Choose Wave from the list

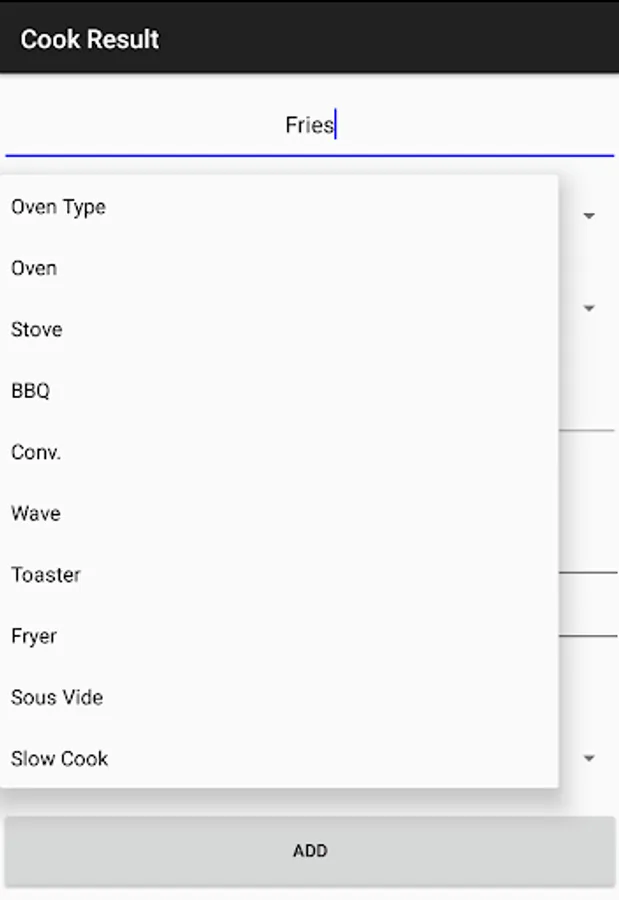(x=279, y=513)
